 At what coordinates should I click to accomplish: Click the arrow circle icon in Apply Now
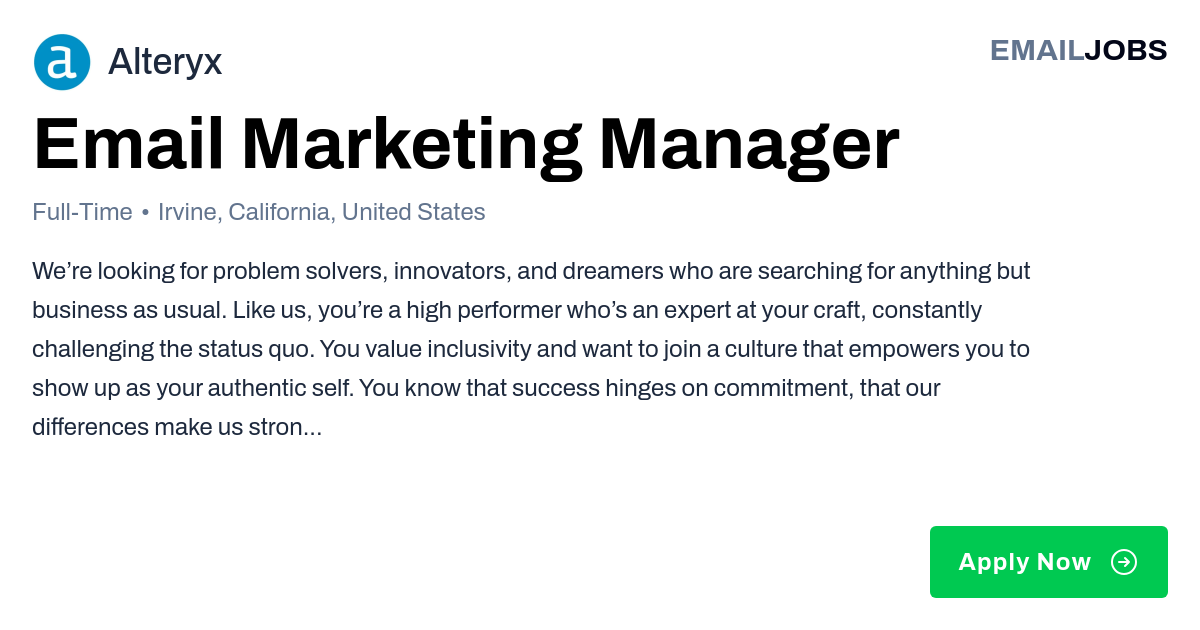click(x=1124, y=562)
